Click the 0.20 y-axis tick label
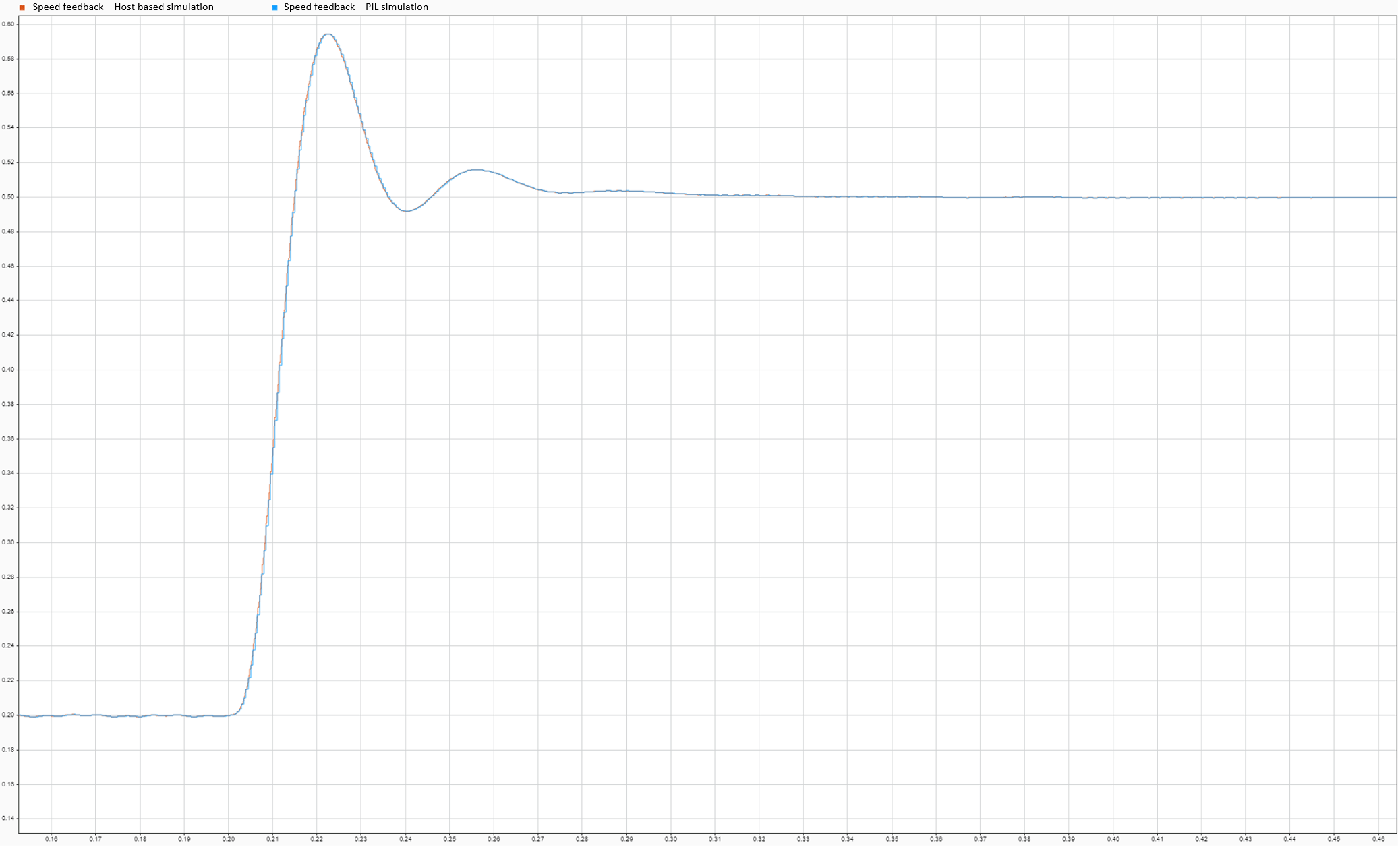Viewport: 1400px width, 847px height. 8,715
